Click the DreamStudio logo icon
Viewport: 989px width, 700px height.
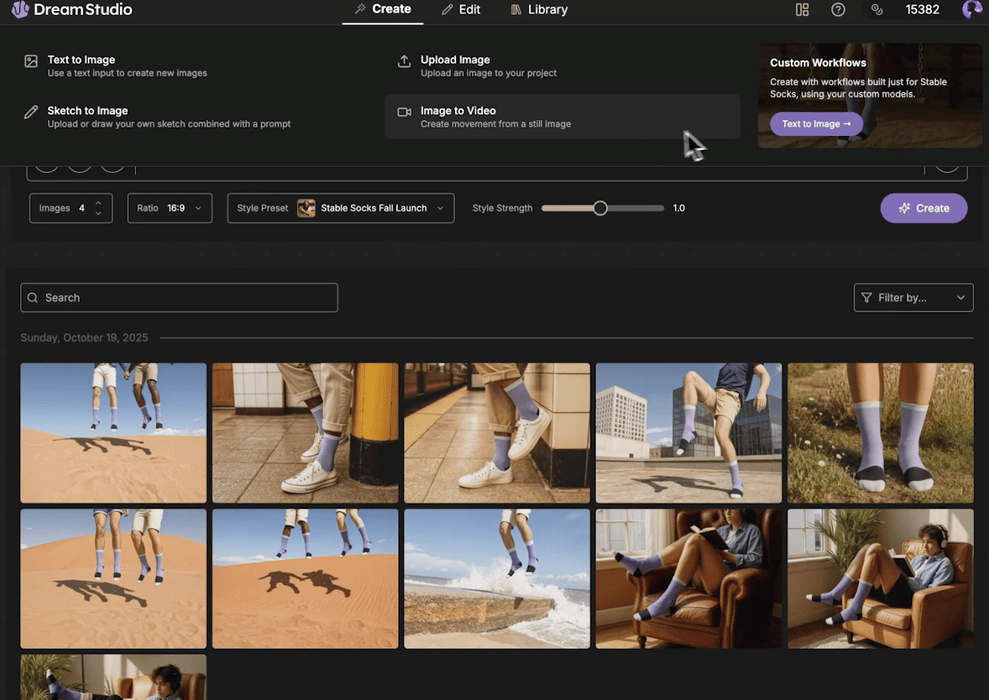point(20,9)
